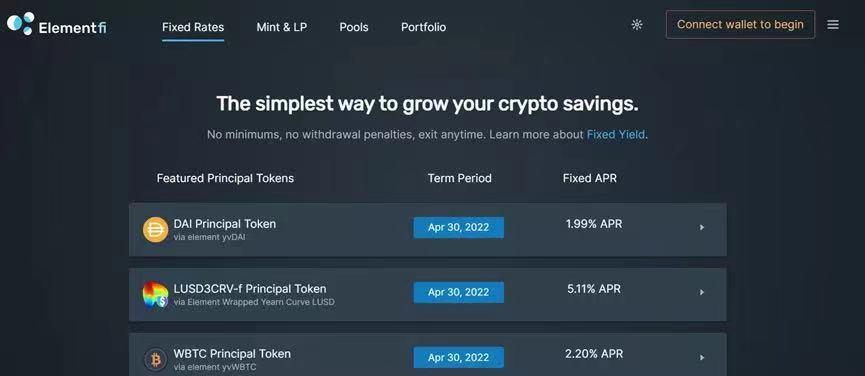Image resolution: width=865 pixels, height=376 pixels.
Task: Click the WBTC bitcoin token icon
Action: pyautogui.click(x=156, y=360)
